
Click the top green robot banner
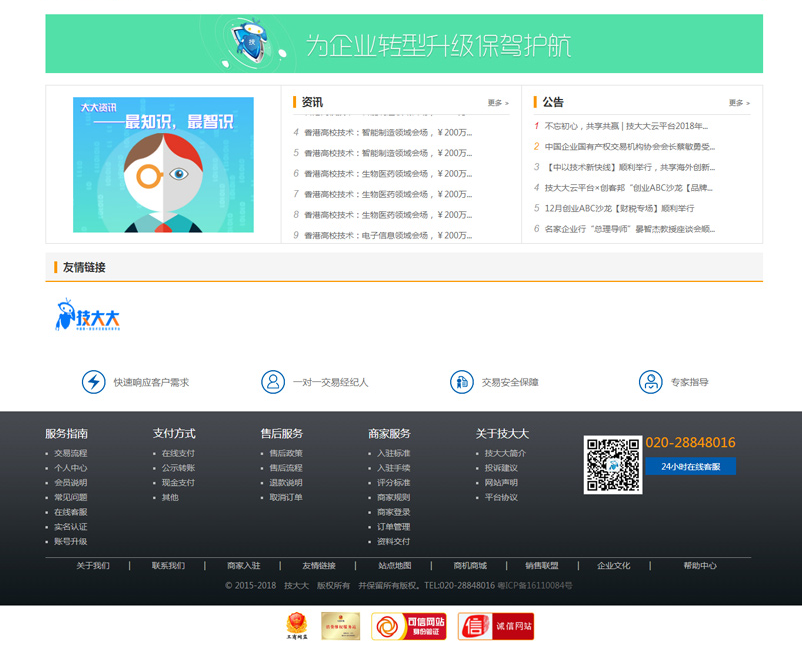click(403, 44)
